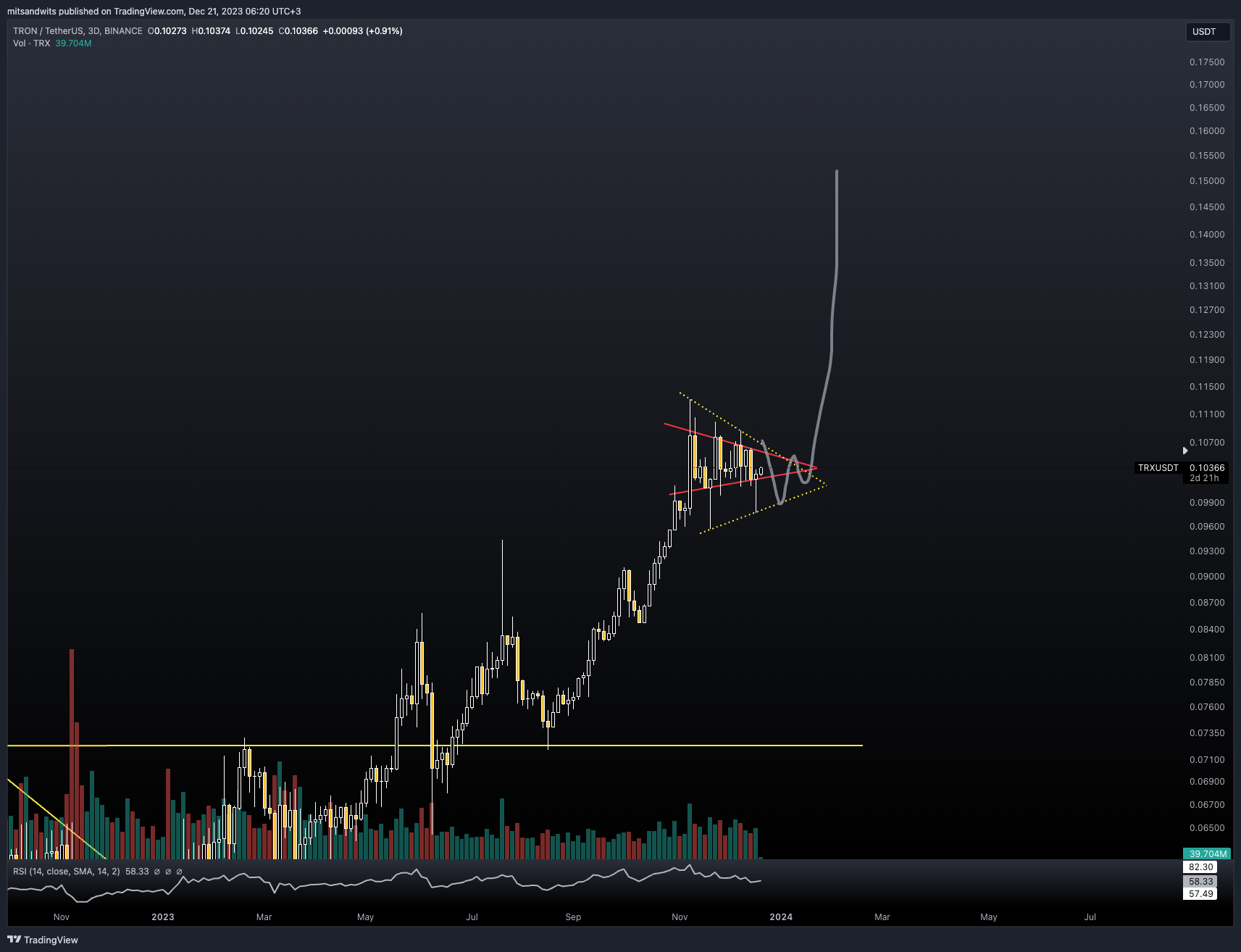1241x952 pixels.
Task: Open the USDT currency selector button
Action: pyautogui.click(x=1208, y=32)
